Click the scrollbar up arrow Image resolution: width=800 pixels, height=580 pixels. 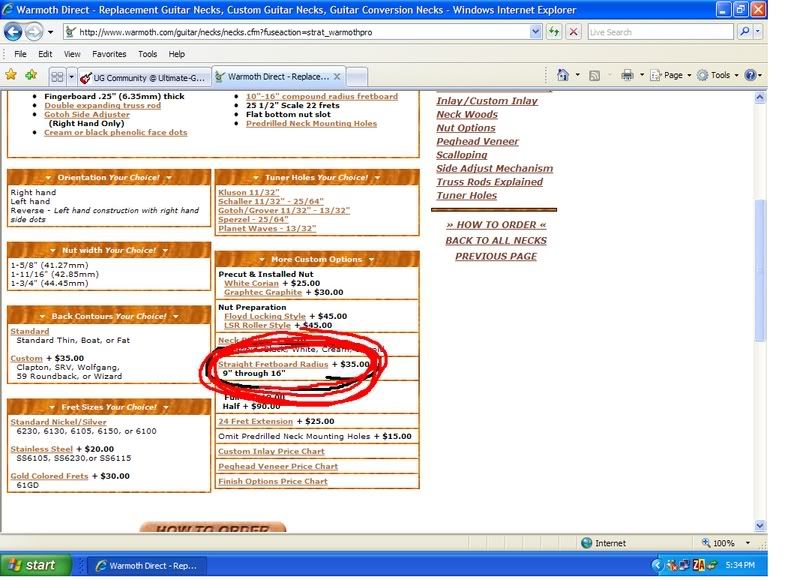pyautogui.click(x=760, y=97)
